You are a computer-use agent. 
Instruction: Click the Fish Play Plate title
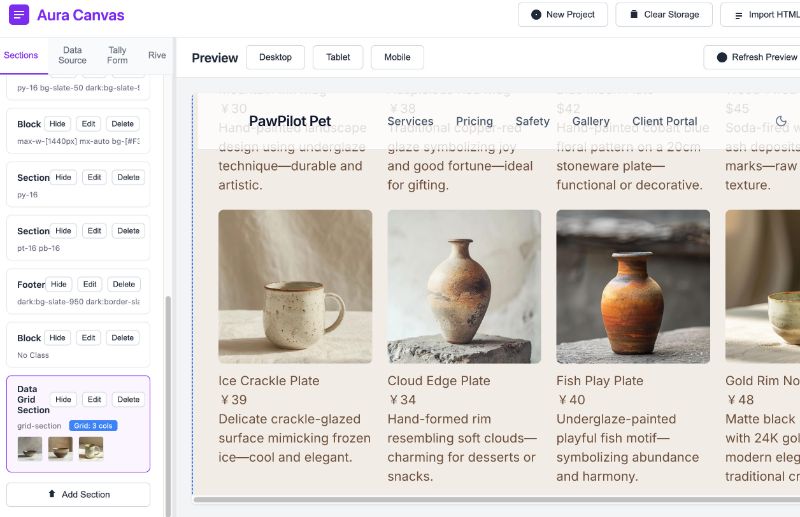(600, 381)
